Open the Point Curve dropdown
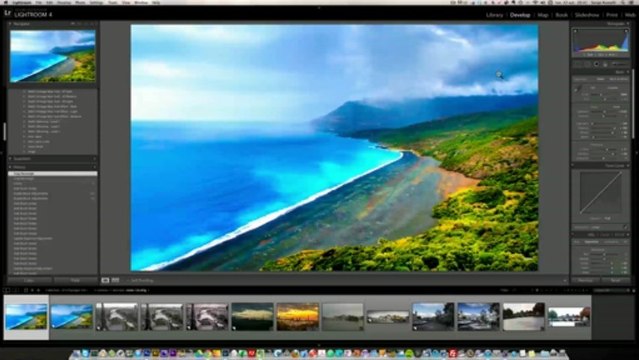The width and height of the screenshot is (639, 360). pyautogui.click(x=595, y=227)
